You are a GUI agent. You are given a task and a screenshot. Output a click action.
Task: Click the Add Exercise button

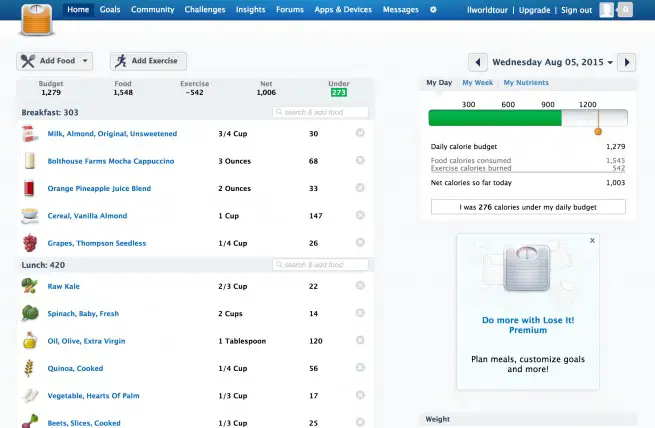click(x=148, y=61)
